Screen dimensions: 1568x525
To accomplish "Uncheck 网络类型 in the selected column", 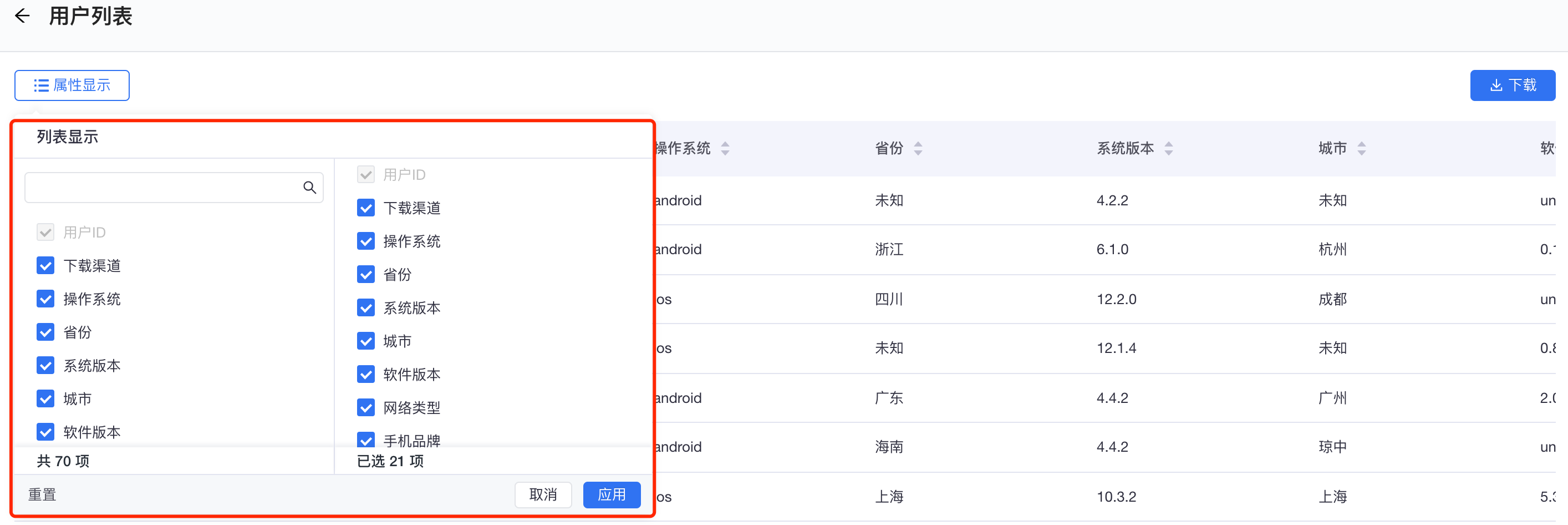I will pyautogui.click(x=366, y=407).
